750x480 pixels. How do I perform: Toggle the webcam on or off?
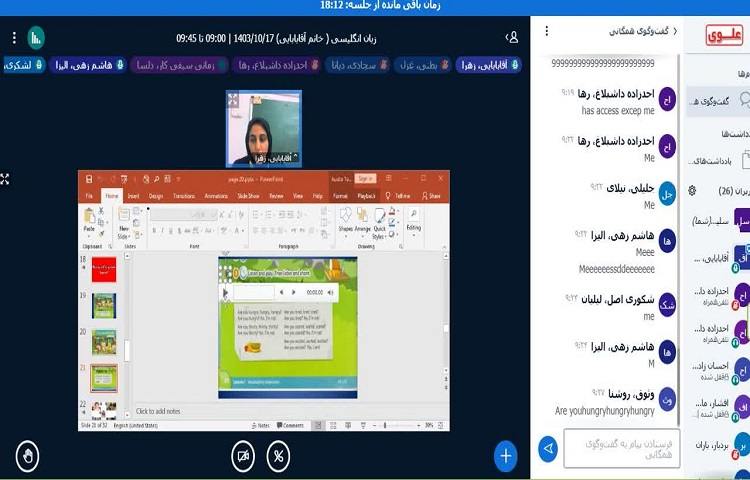(x=242, y=456)
